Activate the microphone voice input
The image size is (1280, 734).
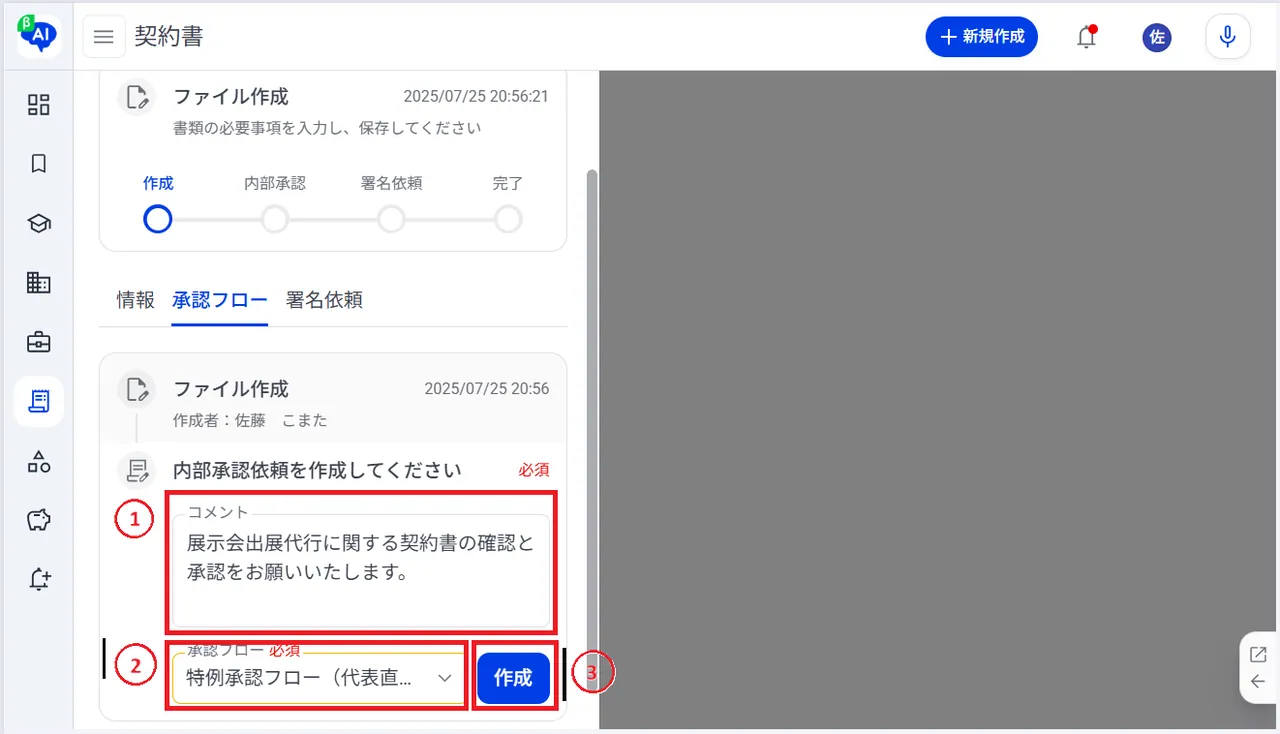(1228, 37)
